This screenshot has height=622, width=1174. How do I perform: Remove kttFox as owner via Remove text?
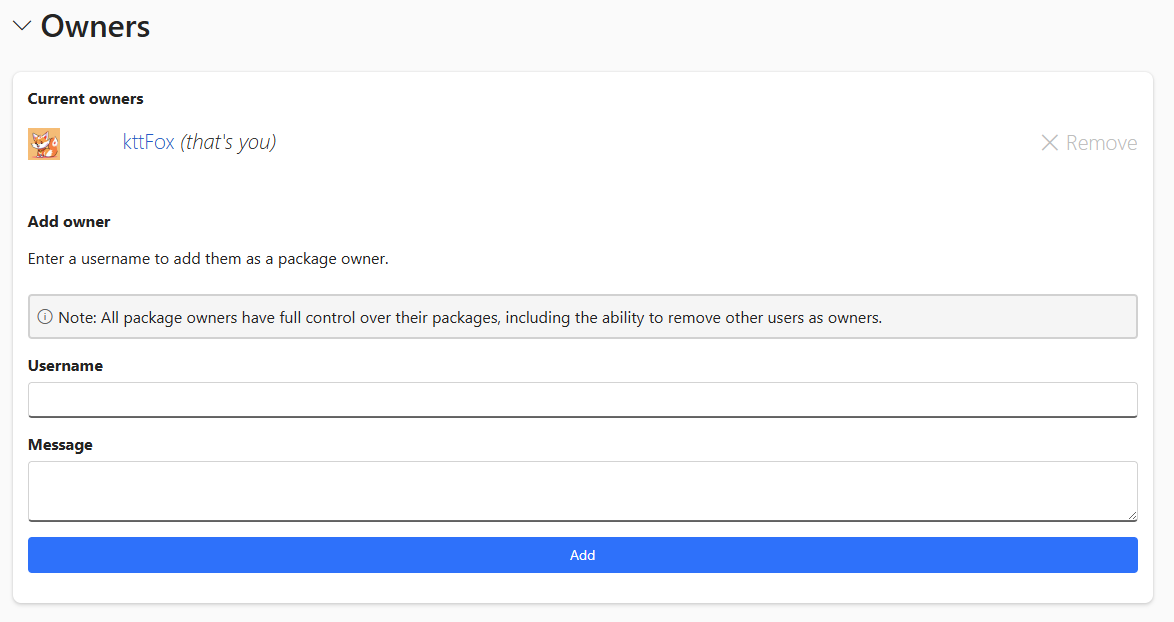(x=1101, y=143)
